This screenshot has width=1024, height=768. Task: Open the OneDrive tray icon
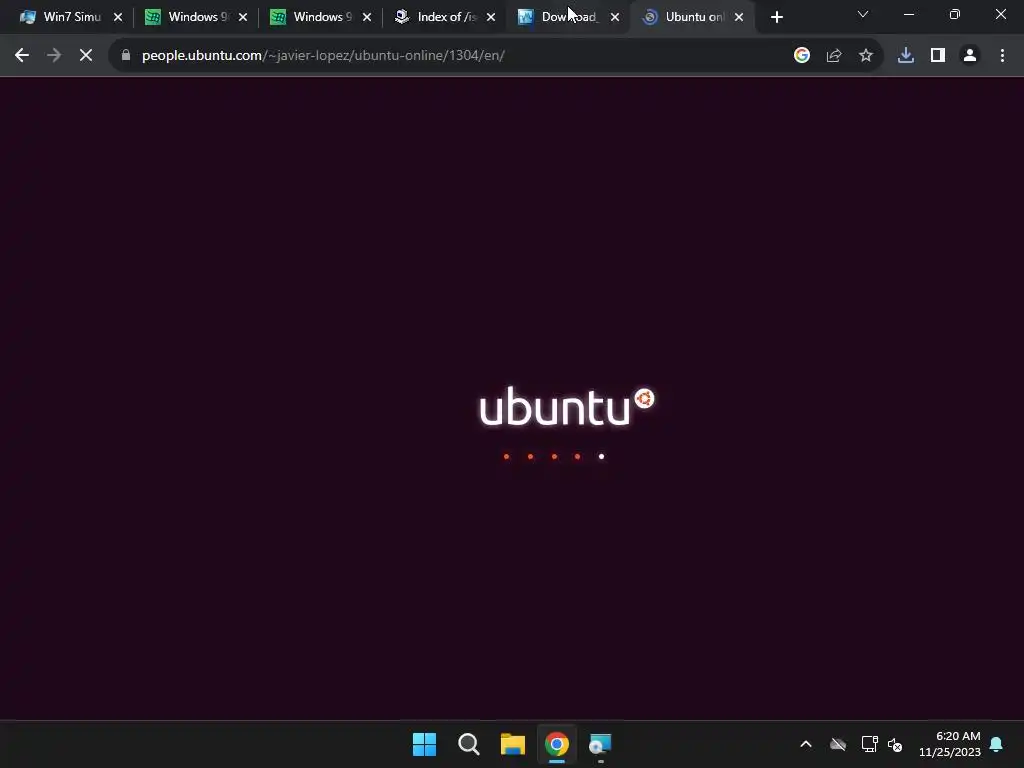[x=838, y=744]
